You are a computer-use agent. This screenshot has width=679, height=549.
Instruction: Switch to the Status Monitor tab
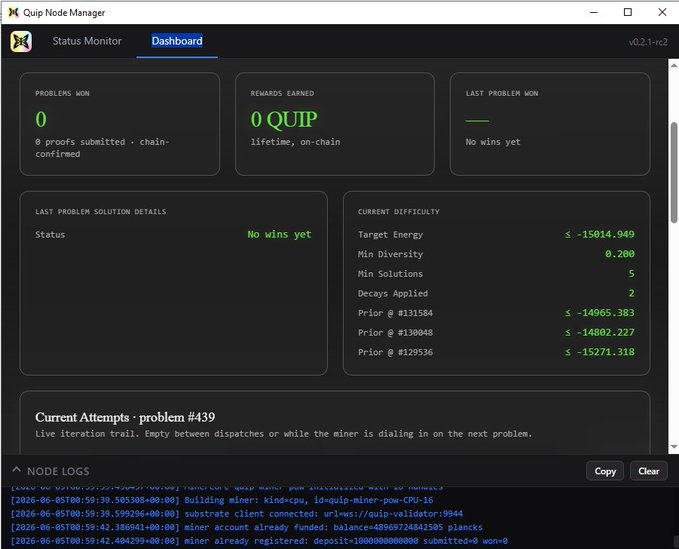coord(87,41)
